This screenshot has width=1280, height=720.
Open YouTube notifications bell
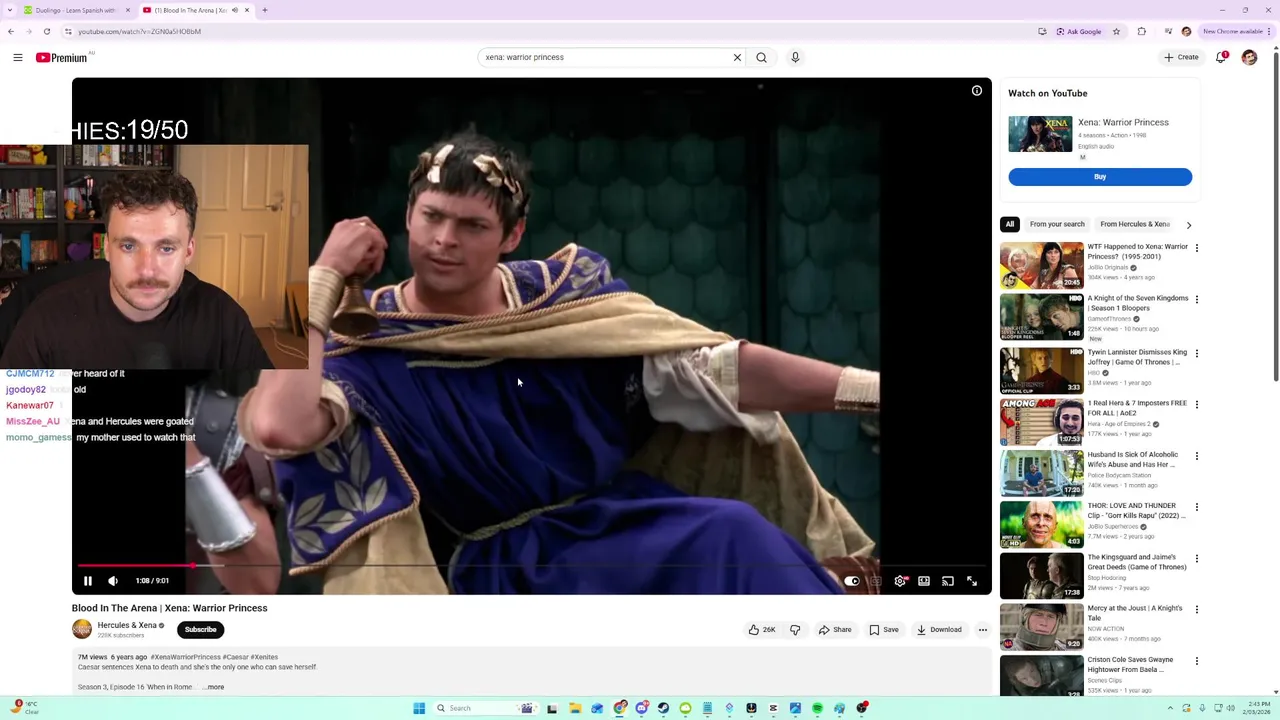coord(1221,57)
